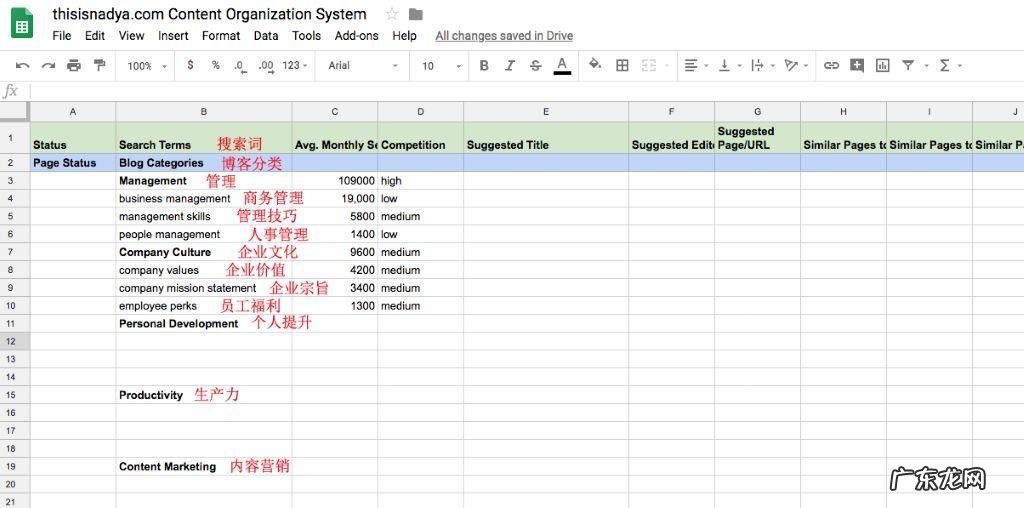1024x508 pixels.
Task: Click the document title to rename
Action: pyautogui.click(x=210, y=14)
